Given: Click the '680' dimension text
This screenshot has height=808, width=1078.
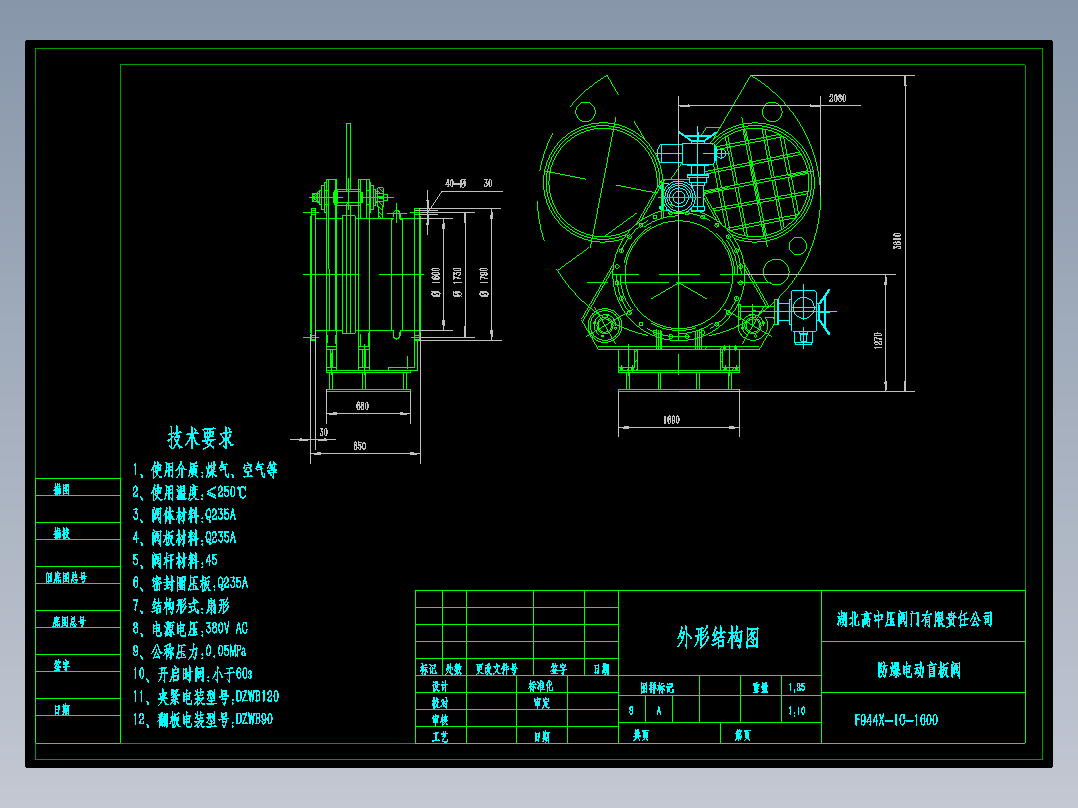Looking at the screenshot, I should coord(362,406).
